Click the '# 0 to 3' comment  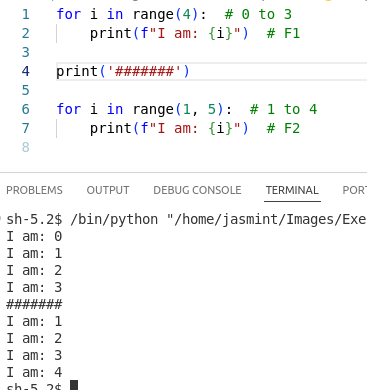(258, 14)
